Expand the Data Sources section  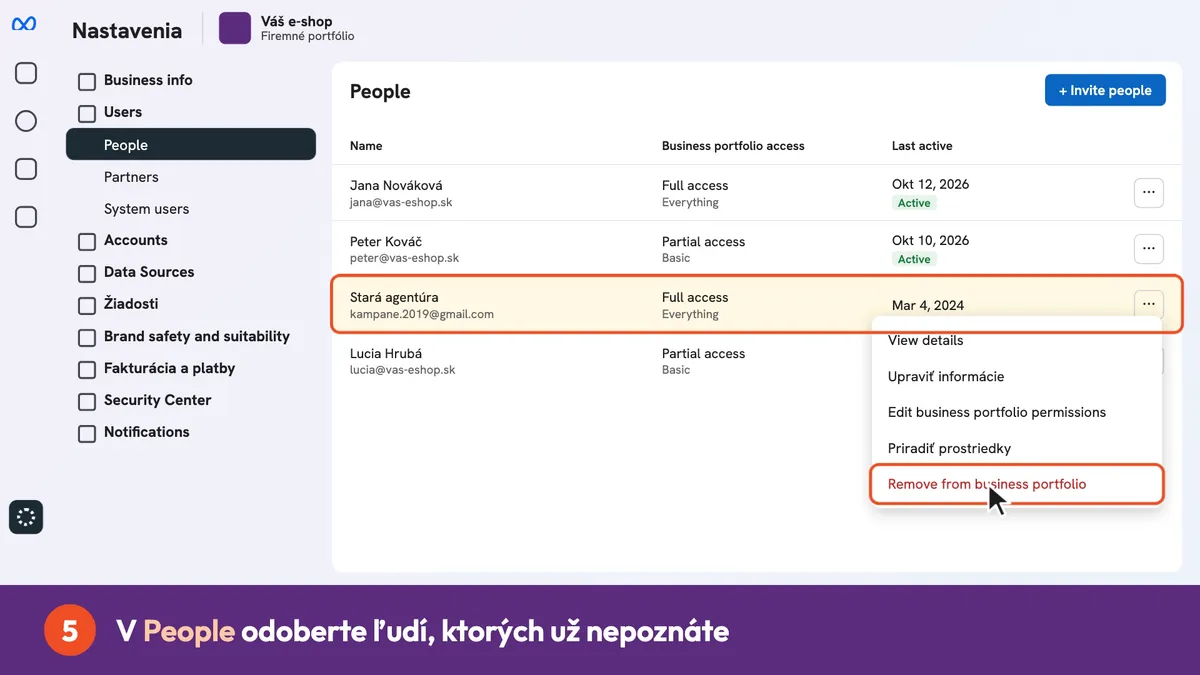(x=149, y=272)
